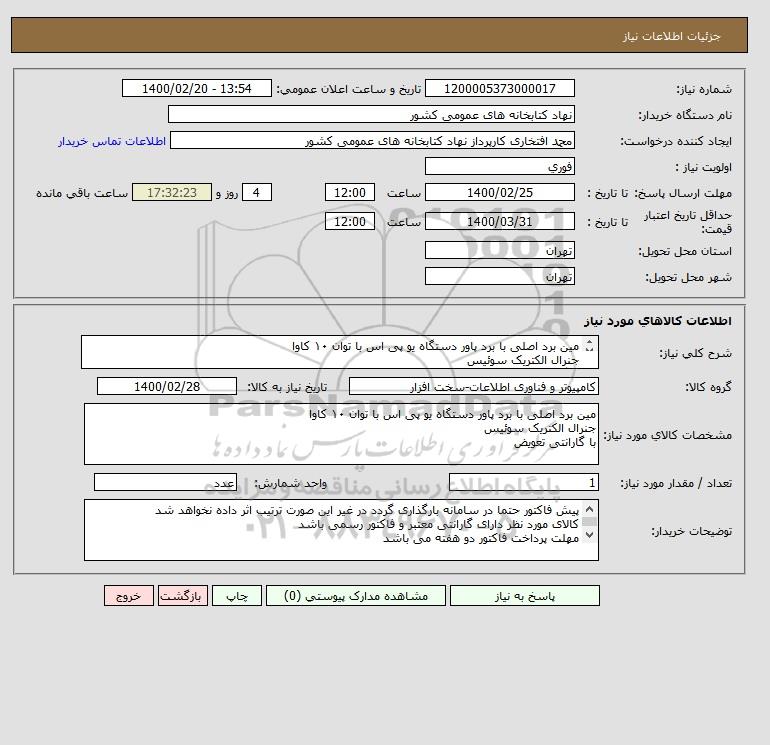Click label توضیحات خریدار
Image resolution: width=770 pixels, height=745 pixels.
point(691,531)
